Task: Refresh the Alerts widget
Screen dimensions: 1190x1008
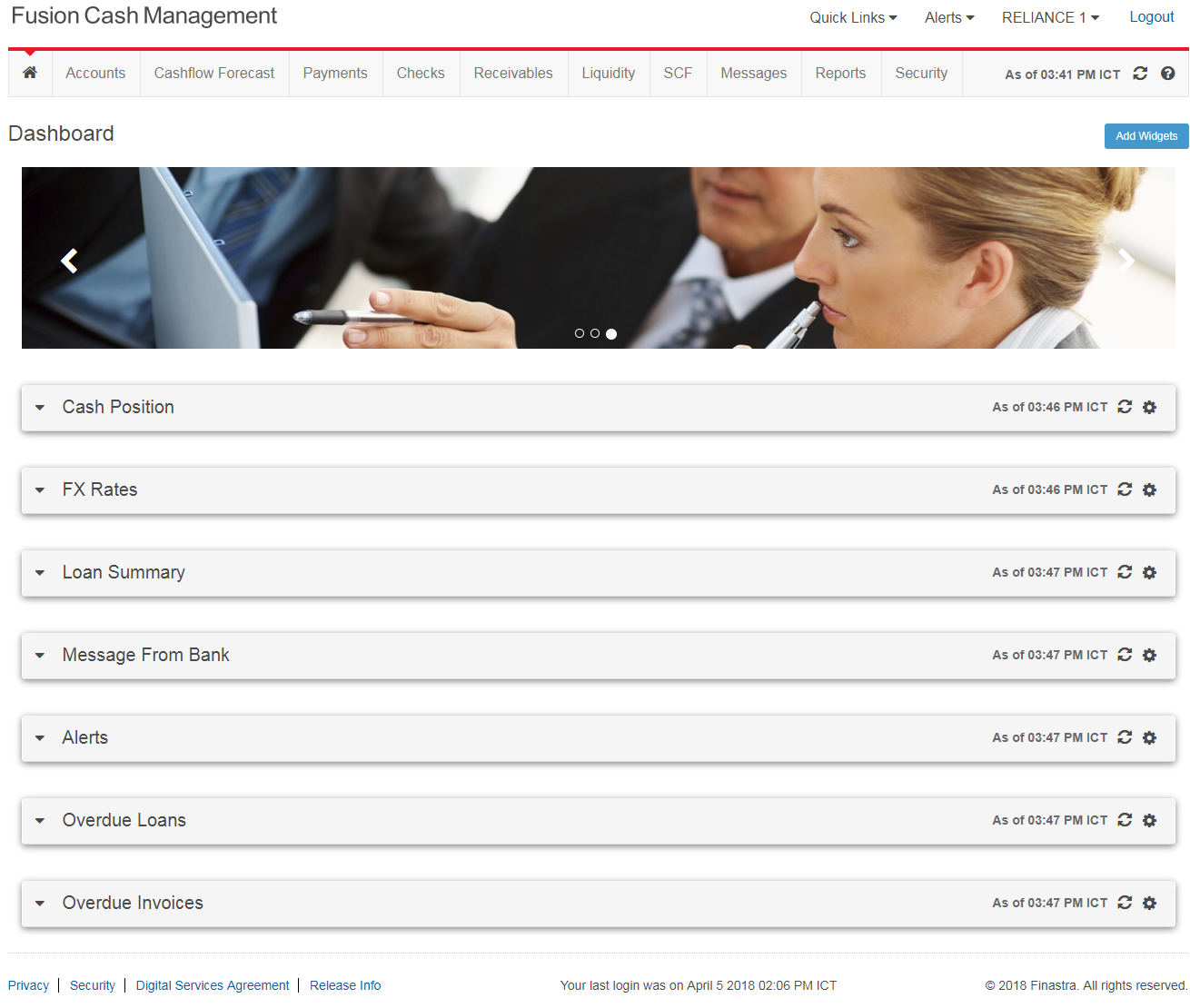Action: point(1125,737)
